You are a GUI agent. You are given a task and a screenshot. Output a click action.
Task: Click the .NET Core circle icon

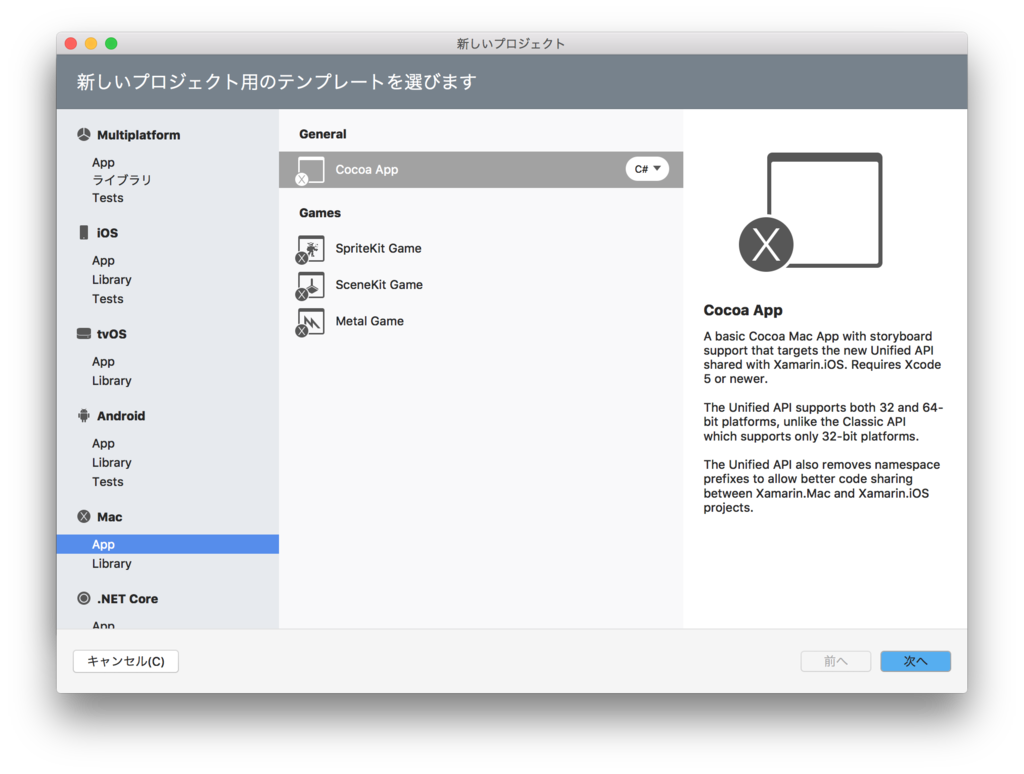[84, 598]
